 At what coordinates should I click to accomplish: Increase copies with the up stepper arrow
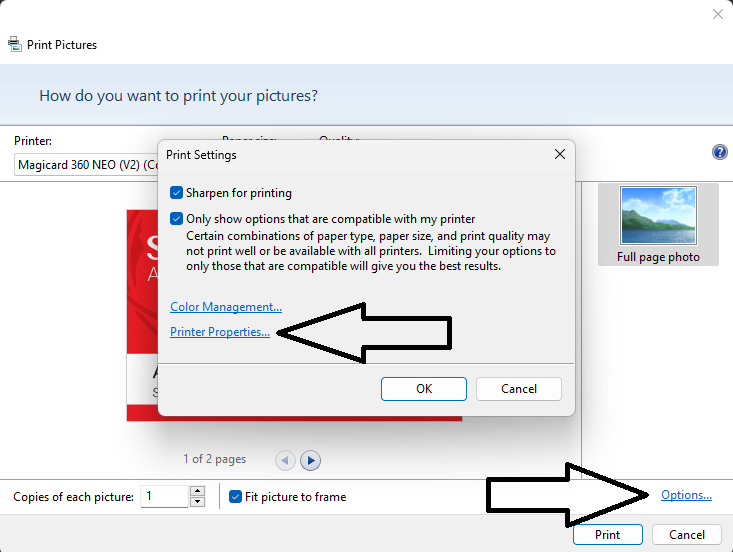pos(197,491)
